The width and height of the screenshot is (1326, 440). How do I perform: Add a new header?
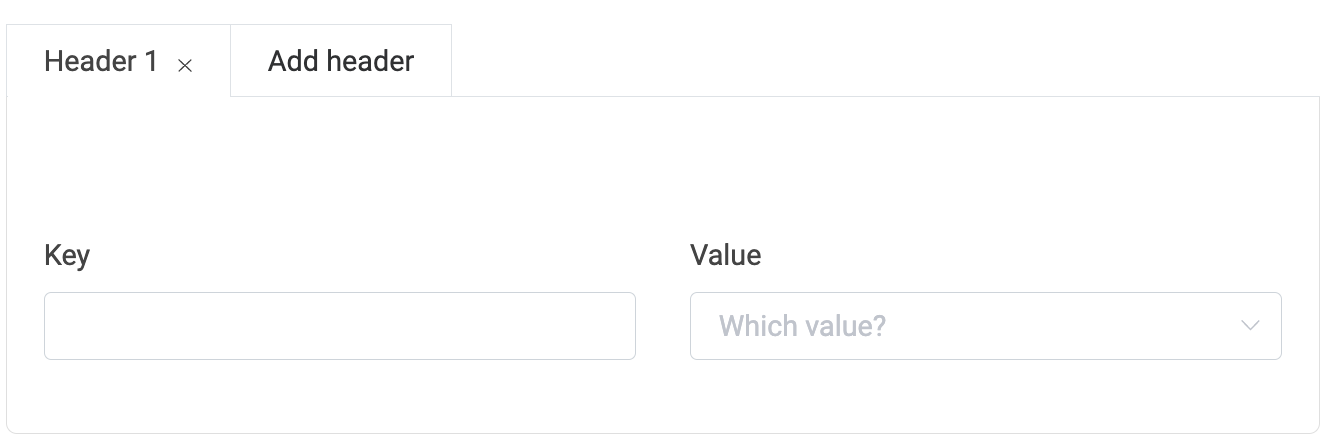pos(340,62)
